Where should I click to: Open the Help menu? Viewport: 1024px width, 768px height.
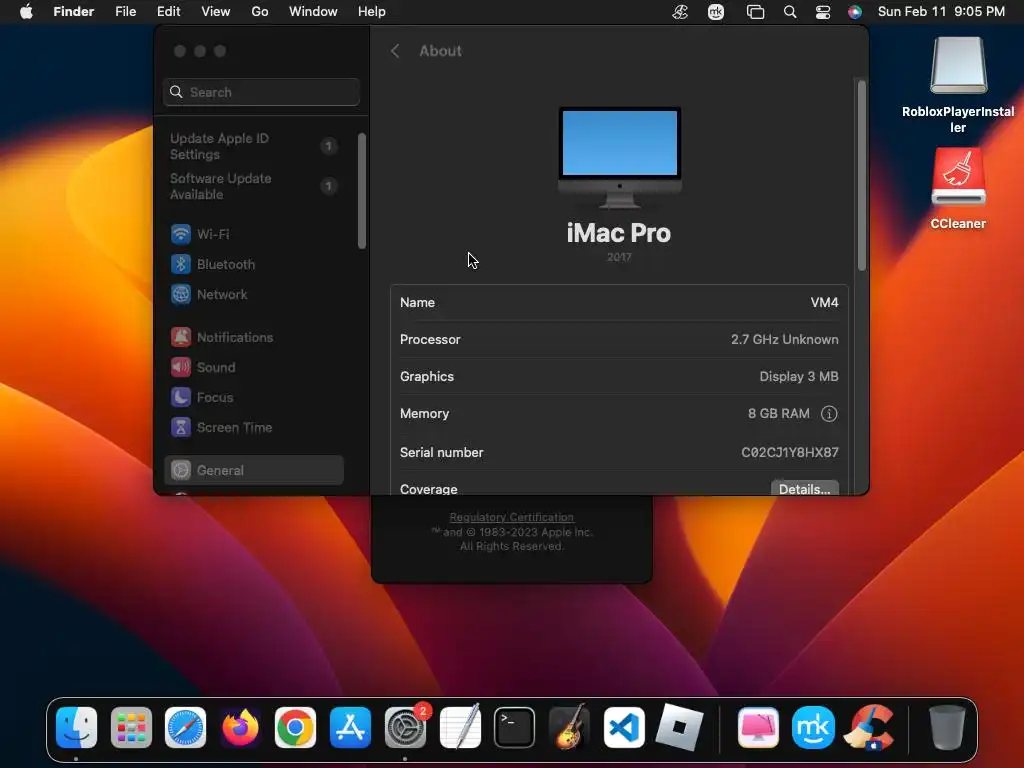(372, 12)
